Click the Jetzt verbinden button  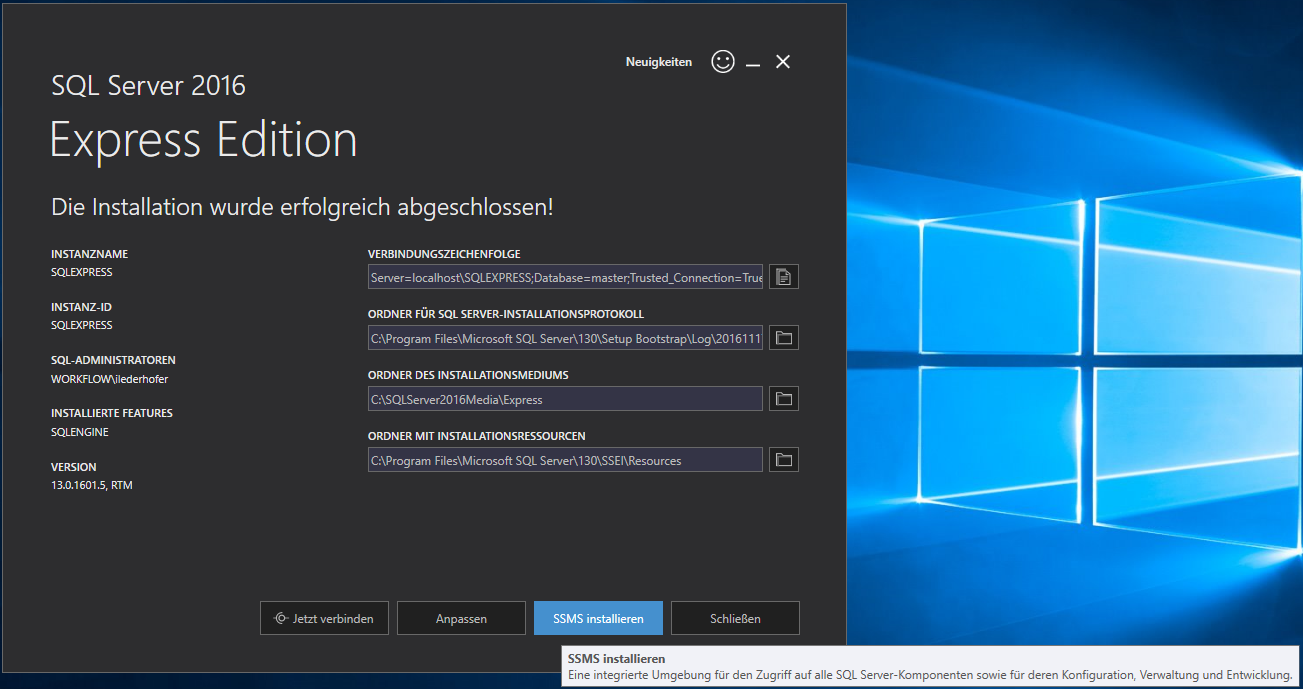tap(324, 618)
